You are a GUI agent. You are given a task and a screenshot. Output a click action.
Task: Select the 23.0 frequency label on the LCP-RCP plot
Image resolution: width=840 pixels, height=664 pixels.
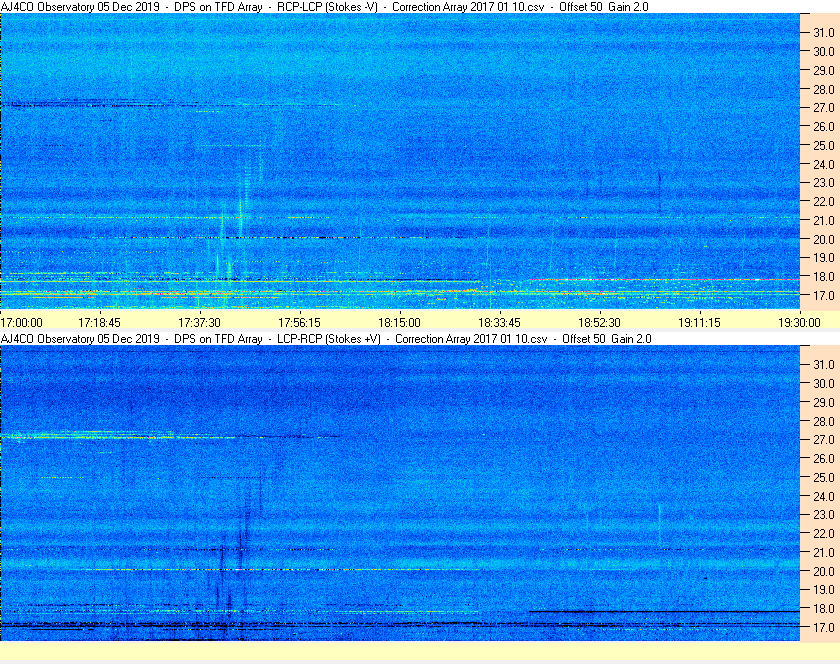824,514
